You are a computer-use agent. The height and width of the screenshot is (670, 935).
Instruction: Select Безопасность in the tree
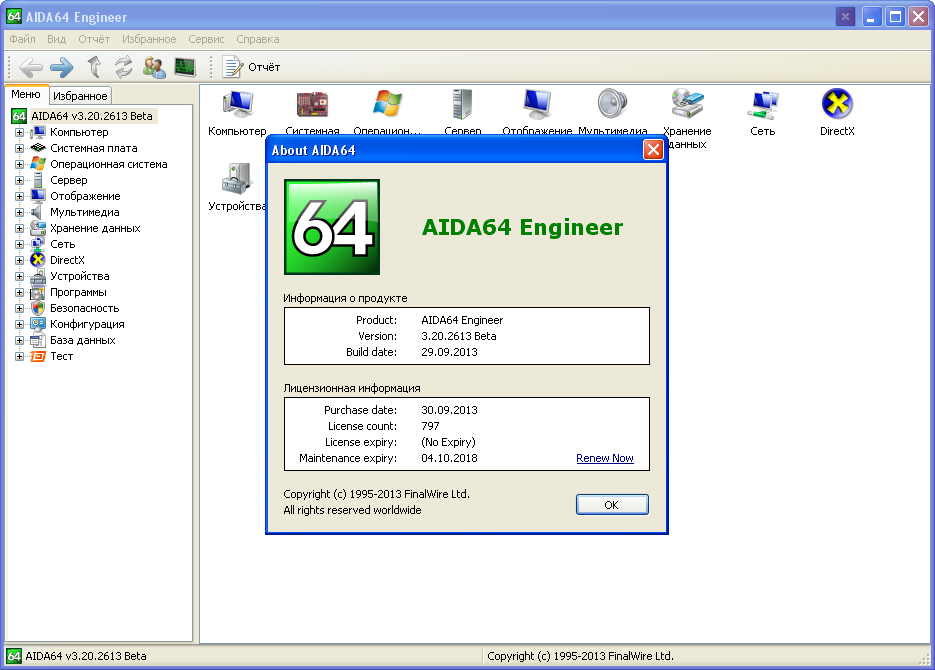pos(85,308)
